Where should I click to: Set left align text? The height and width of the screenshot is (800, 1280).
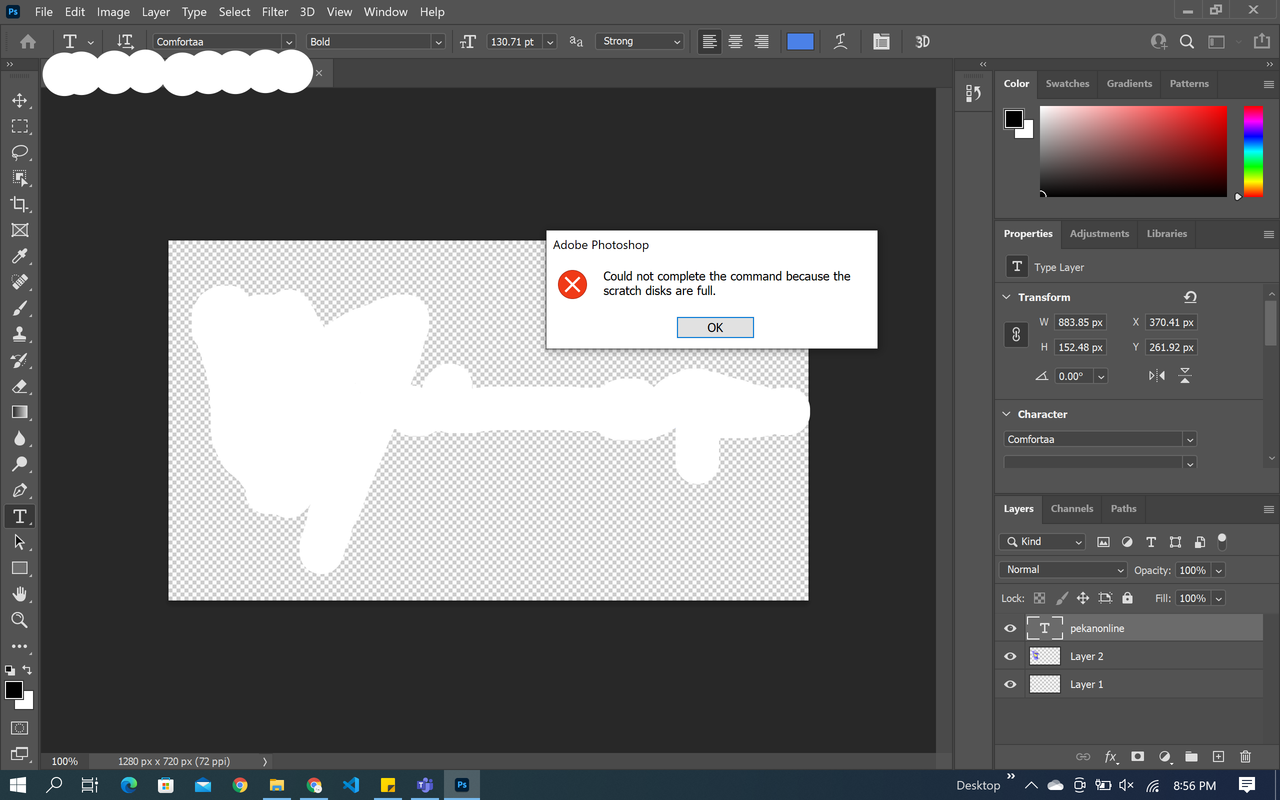[x=709, y=42]
